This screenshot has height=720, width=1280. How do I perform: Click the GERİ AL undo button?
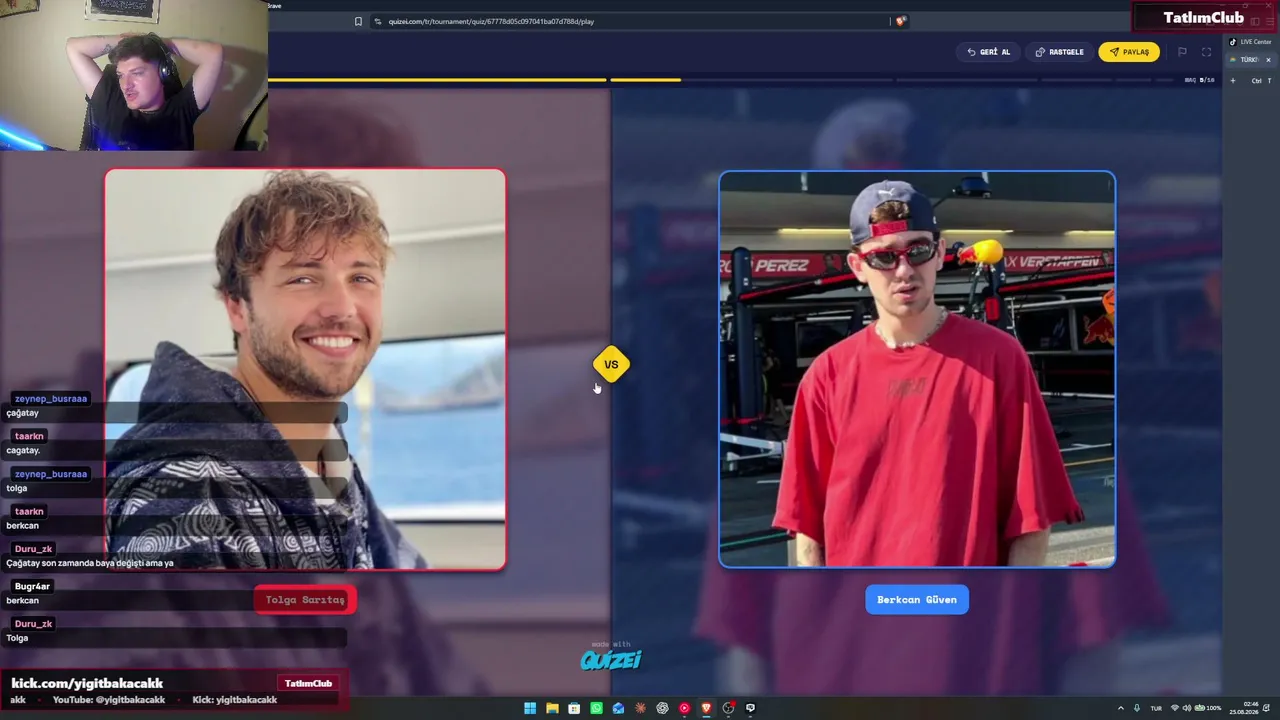pos(989,52)
